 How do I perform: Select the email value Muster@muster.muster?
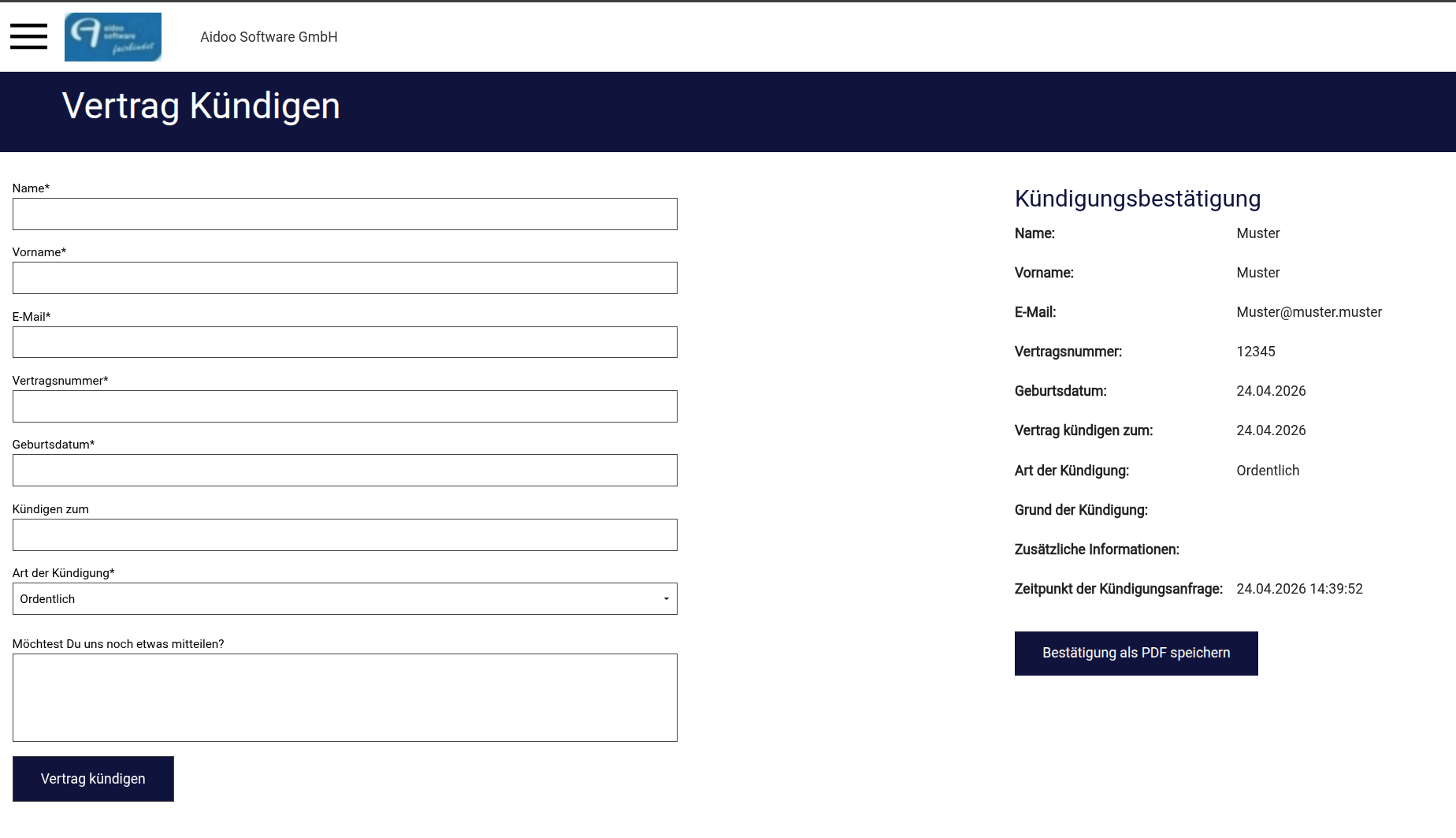click(x=1309, y=312)
